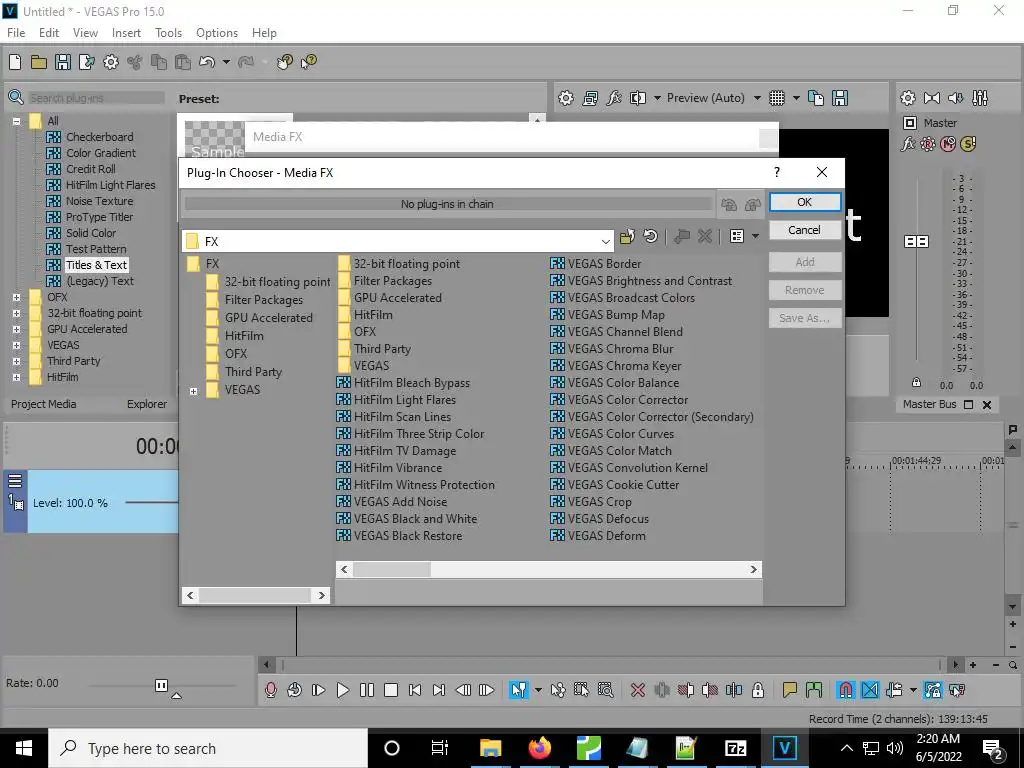Toggle Ignore Event Grouping icon
The height and width of the screenshot is (768, 1024).
click(957, 690)
